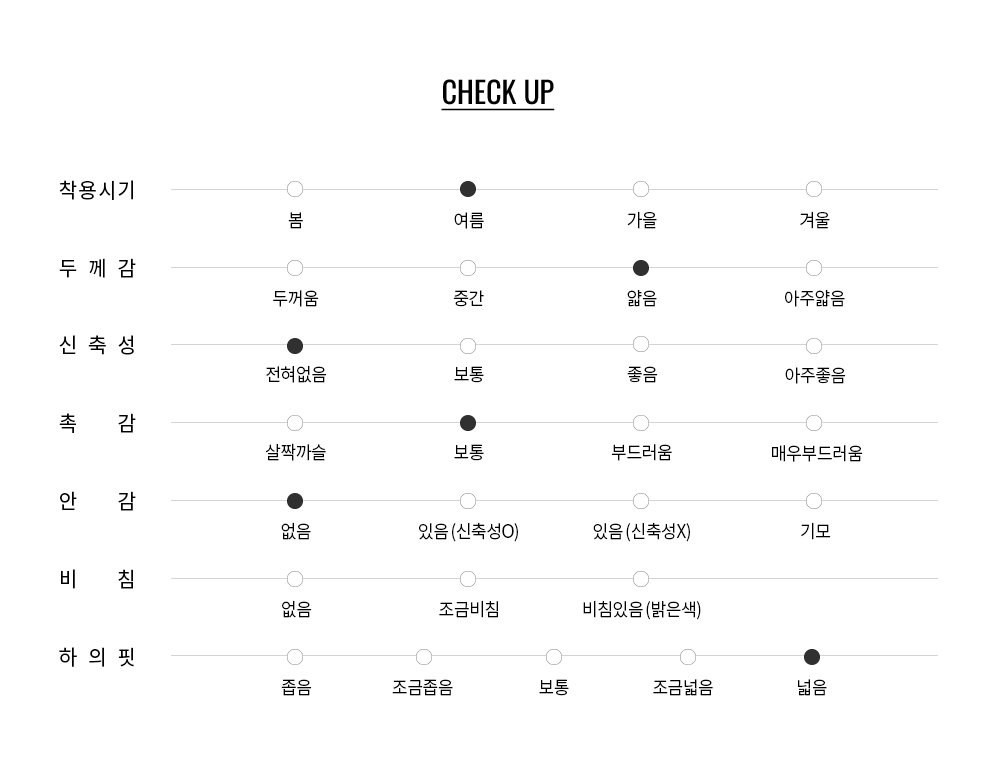Pick 조금비침 on the 비침 row
1000x777 pixels.
[468, 579]
